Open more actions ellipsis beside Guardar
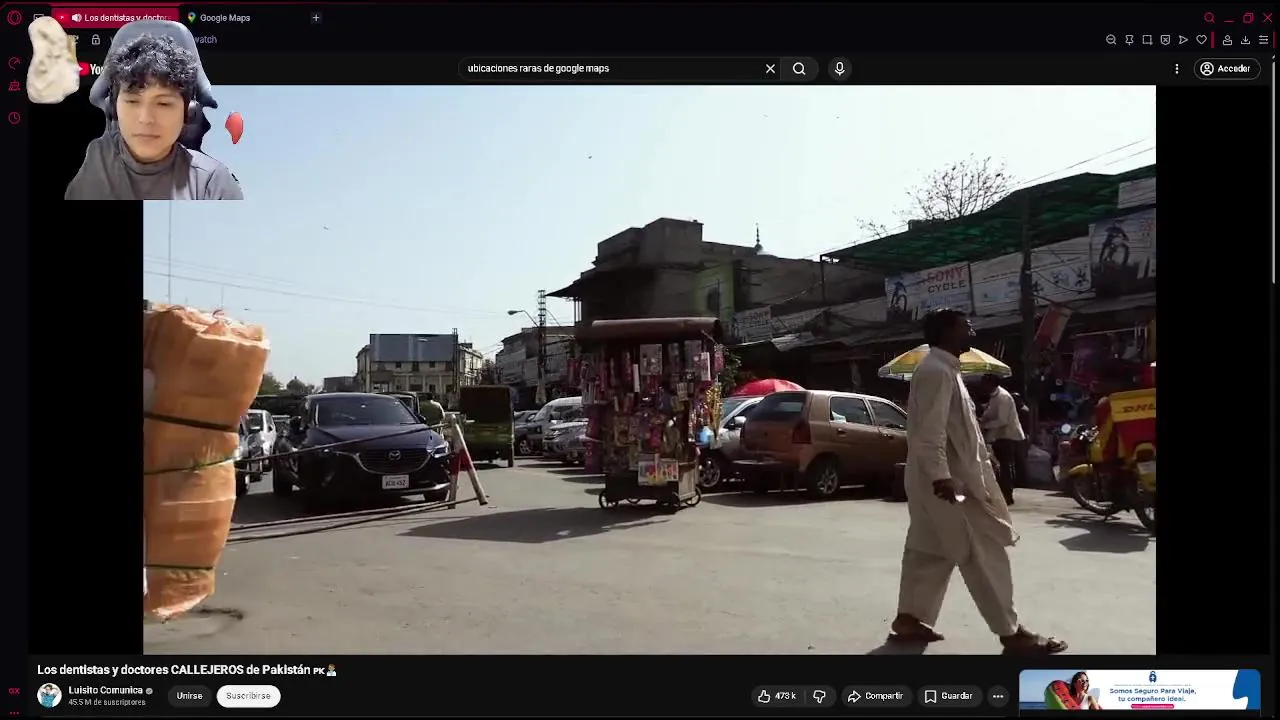This screenshot has height=720, width=1280. tap(997, 696)
